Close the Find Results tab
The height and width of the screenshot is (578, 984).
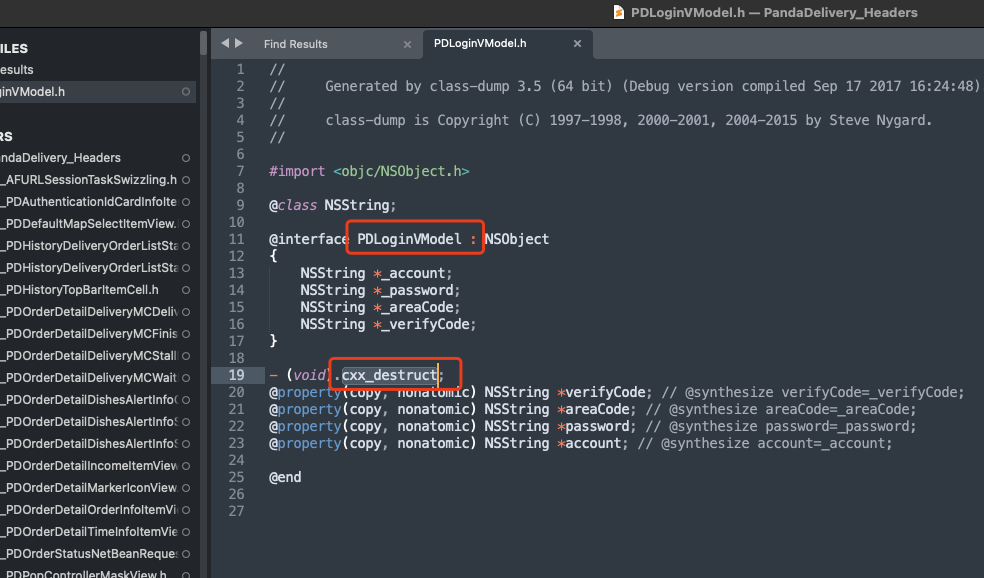click(407, 44)
